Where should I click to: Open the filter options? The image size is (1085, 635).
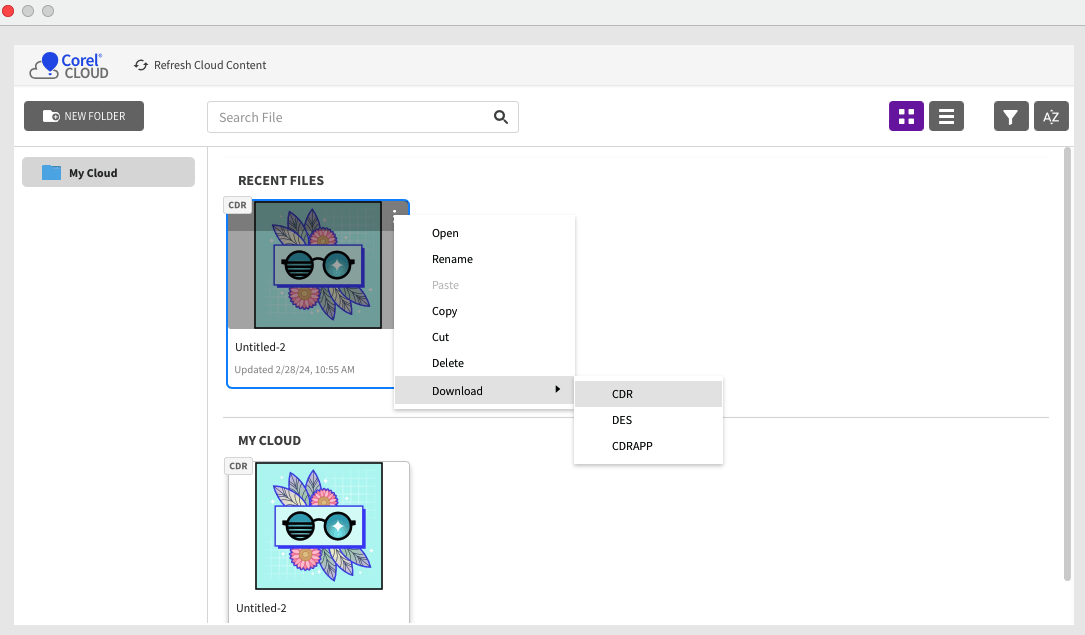tap(1010, 117)
